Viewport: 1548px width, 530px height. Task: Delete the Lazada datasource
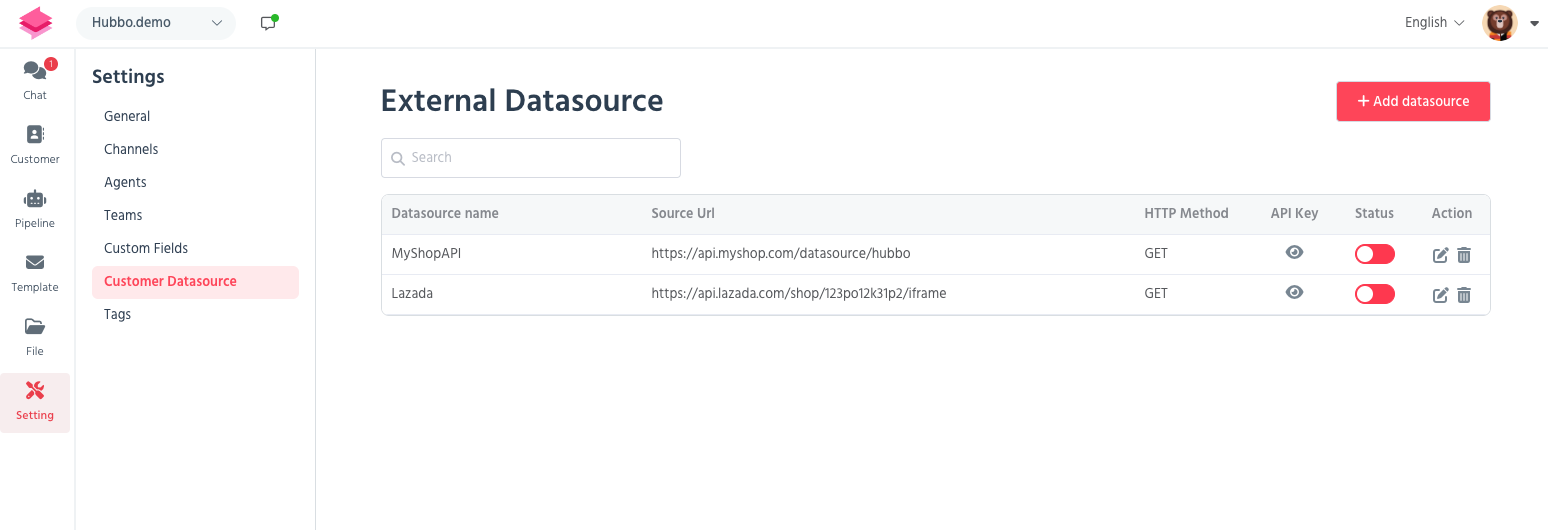point(1464,295)
